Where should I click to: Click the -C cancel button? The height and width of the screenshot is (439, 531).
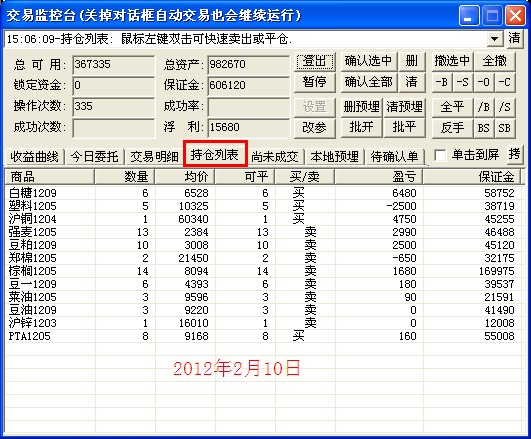coord(505,82)
